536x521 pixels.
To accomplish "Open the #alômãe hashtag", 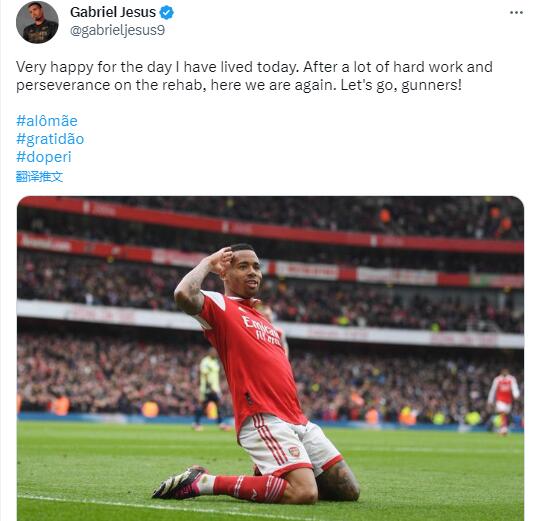I will pyautogui.click(x=47, y=121).
